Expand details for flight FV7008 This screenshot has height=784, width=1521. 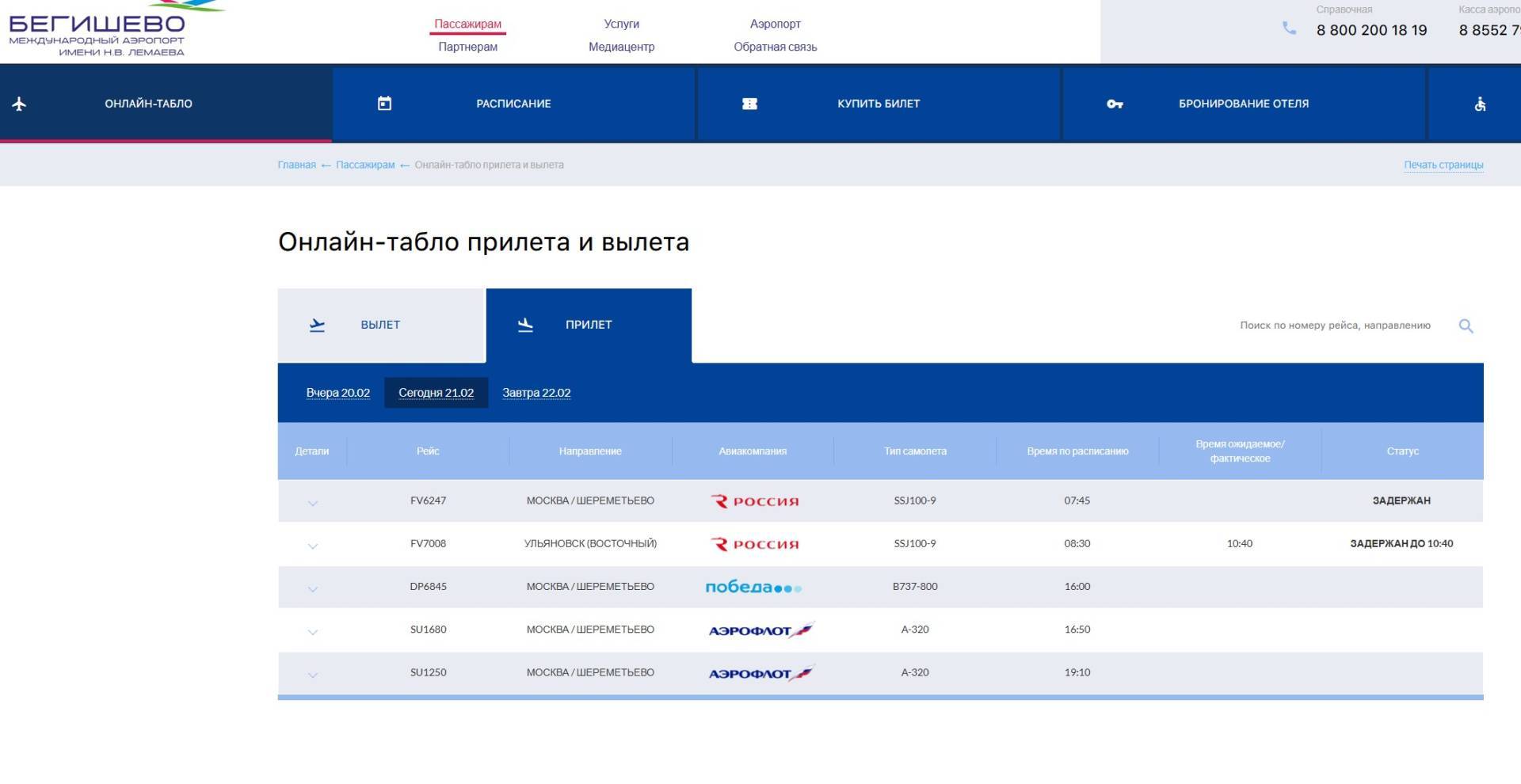tap(313, 546)
